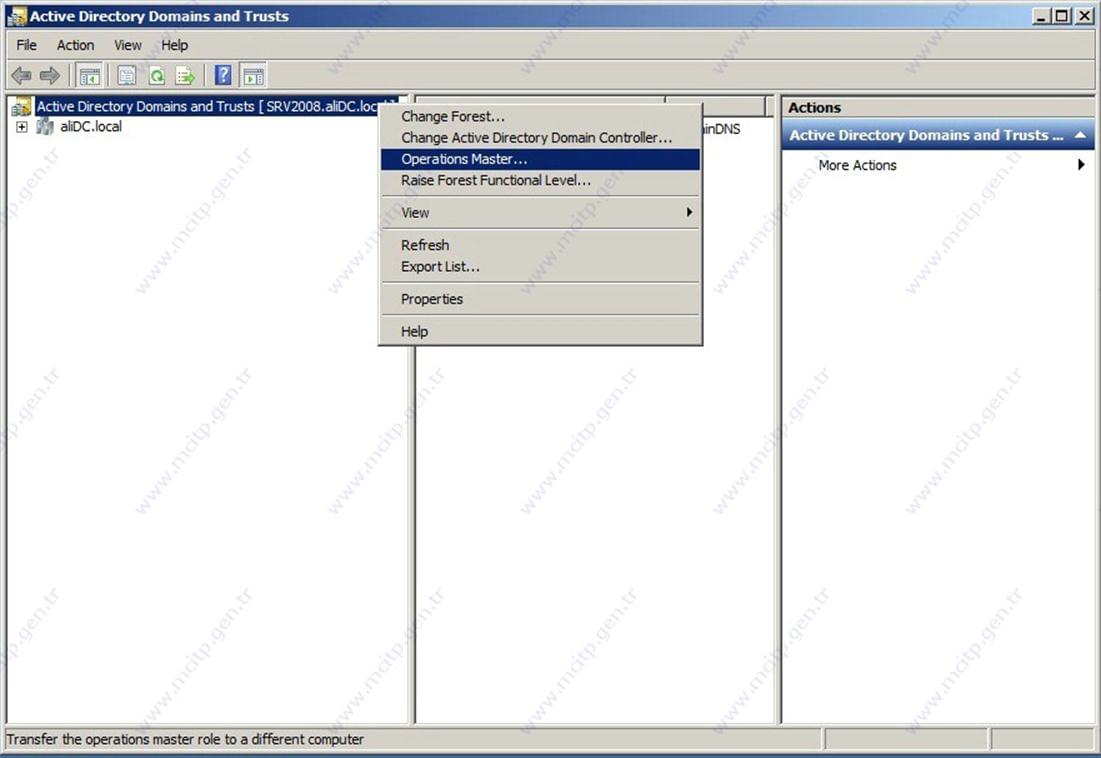Viewport: 1101px width, 758px height.
Task: Click the Export List toolbar icon
Action: tap(185, 75)
